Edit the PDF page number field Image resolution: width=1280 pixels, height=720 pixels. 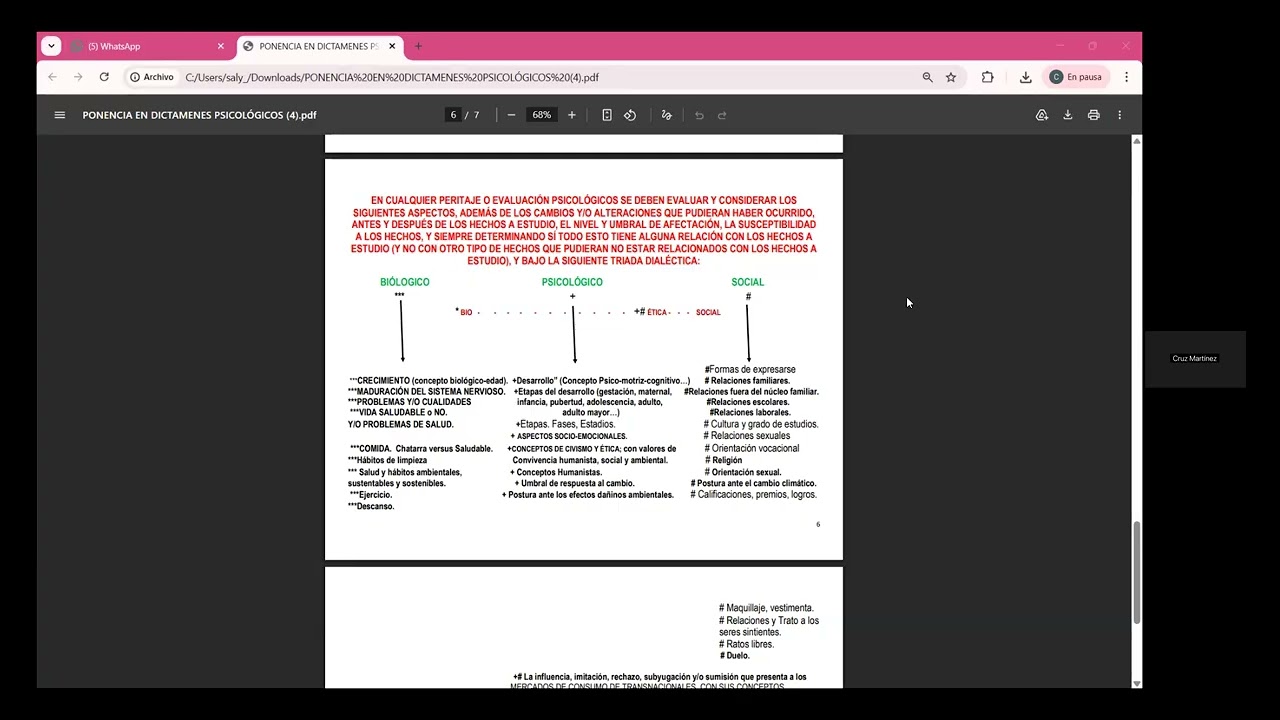coord(453,115)
